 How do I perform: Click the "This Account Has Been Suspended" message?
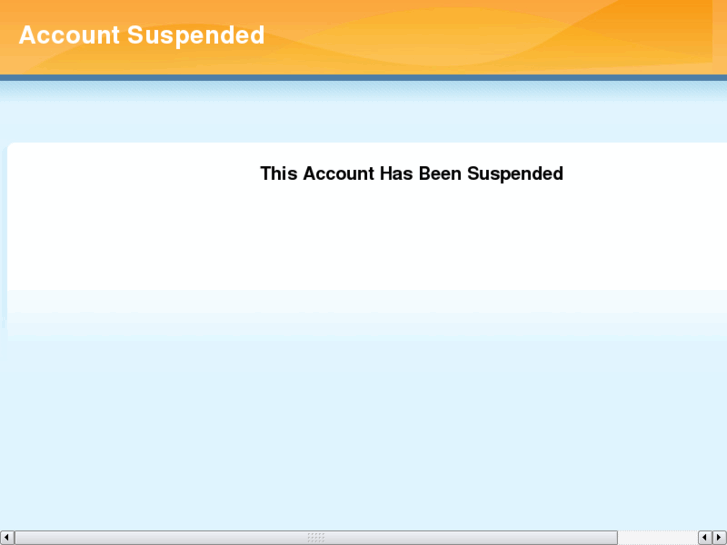point(412,174)
